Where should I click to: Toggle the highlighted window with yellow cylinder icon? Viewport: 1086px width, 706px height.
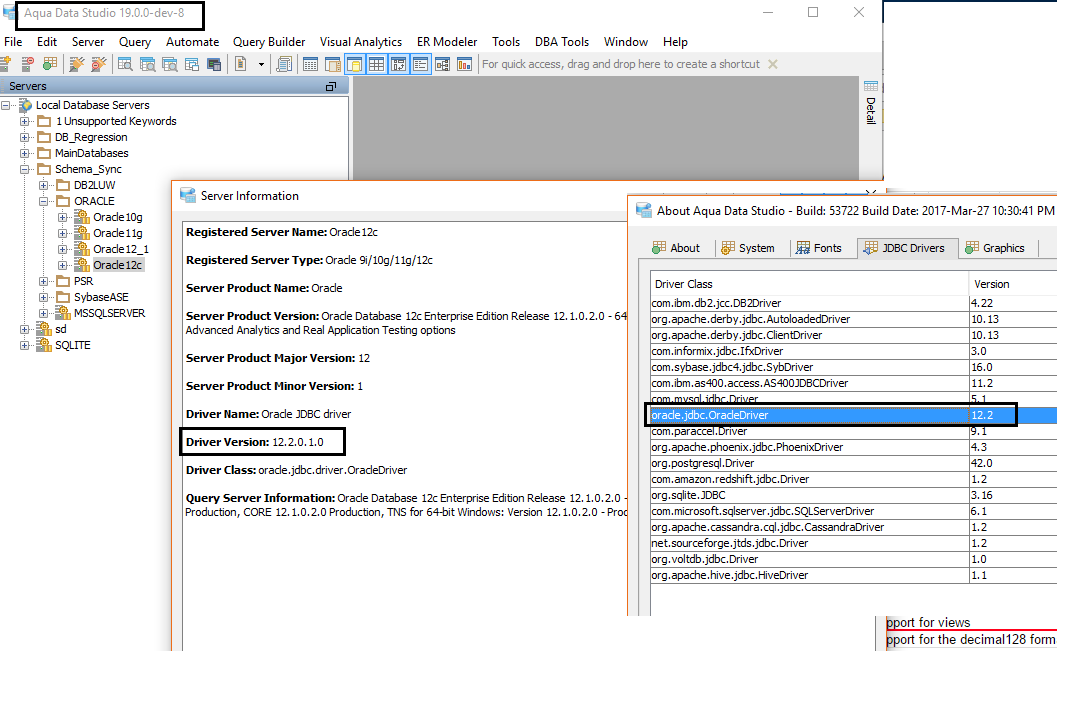click(354, 64)
